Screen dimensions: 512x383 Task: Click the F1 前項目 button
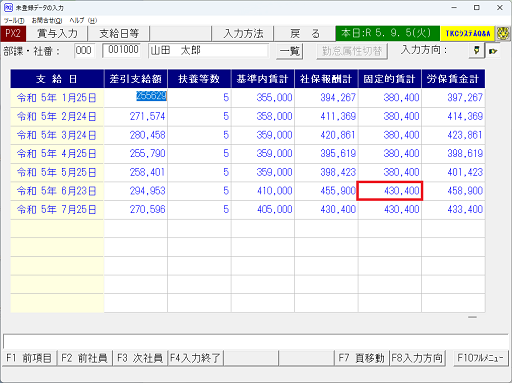coord(29,358)
